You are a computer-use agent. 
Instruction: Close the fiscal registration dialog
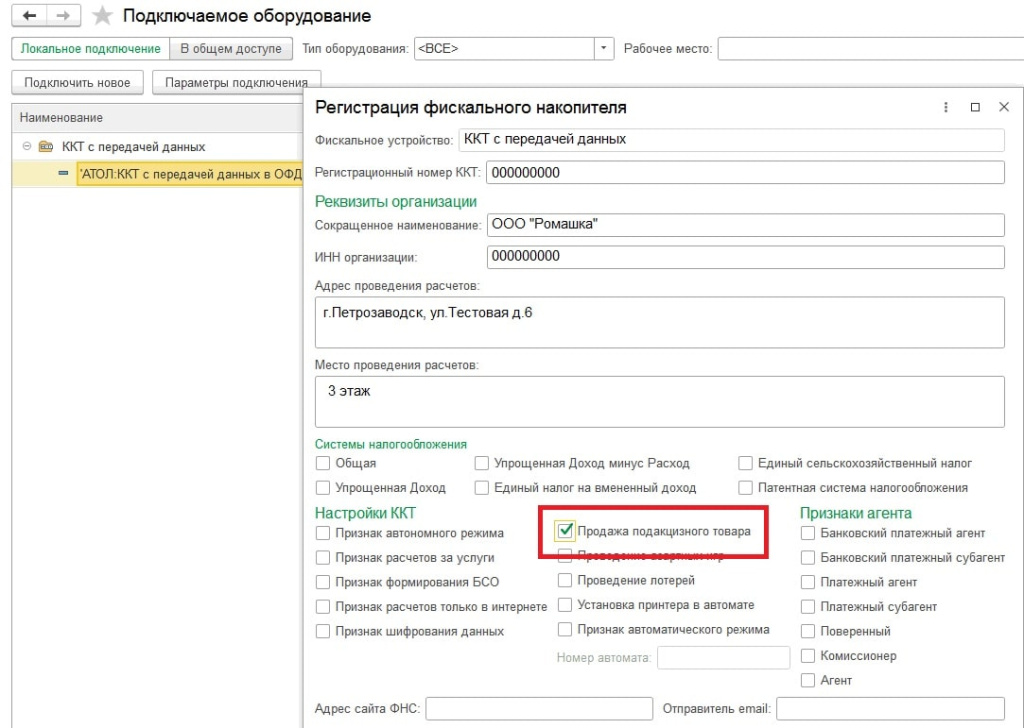[1004, 108]
